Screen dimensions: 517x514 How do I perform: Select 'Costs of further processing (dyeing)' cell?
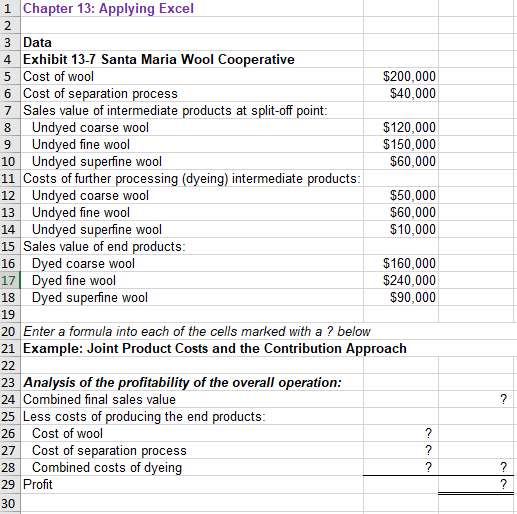[x=192, y=178]
